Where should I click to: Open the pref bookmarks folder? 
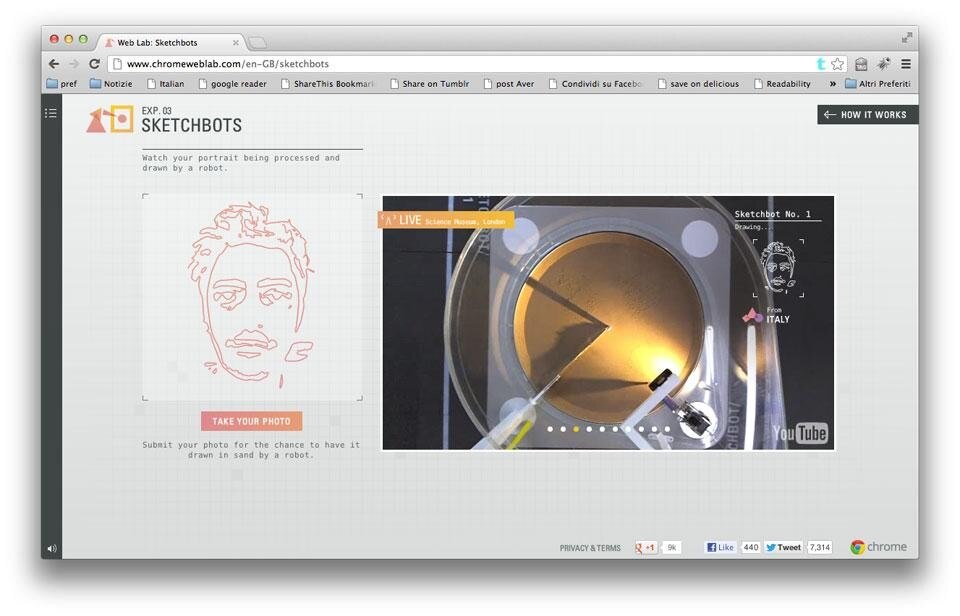(x=62, y=84)
